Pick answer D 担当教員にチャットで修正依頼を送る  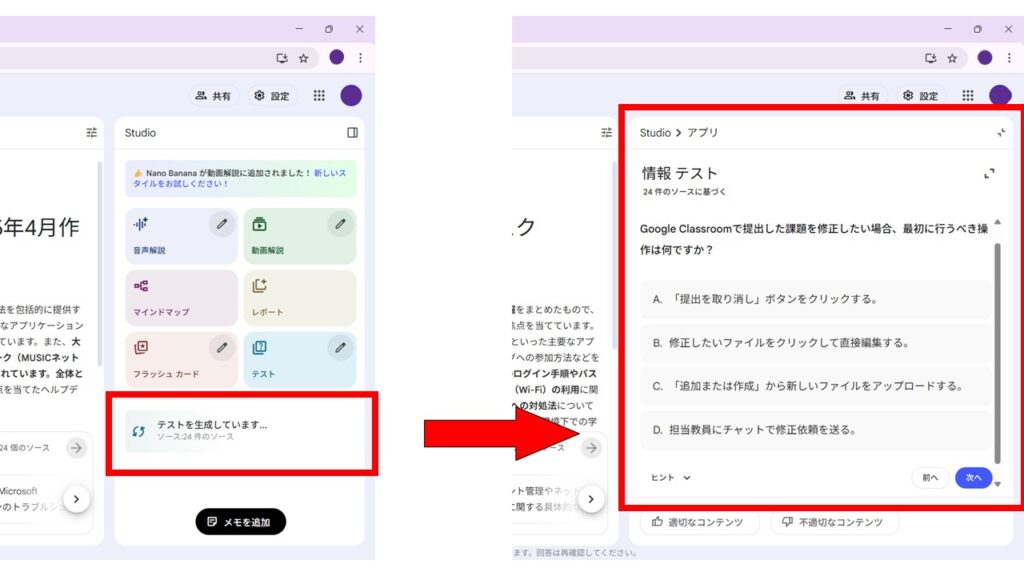[815, 430]
